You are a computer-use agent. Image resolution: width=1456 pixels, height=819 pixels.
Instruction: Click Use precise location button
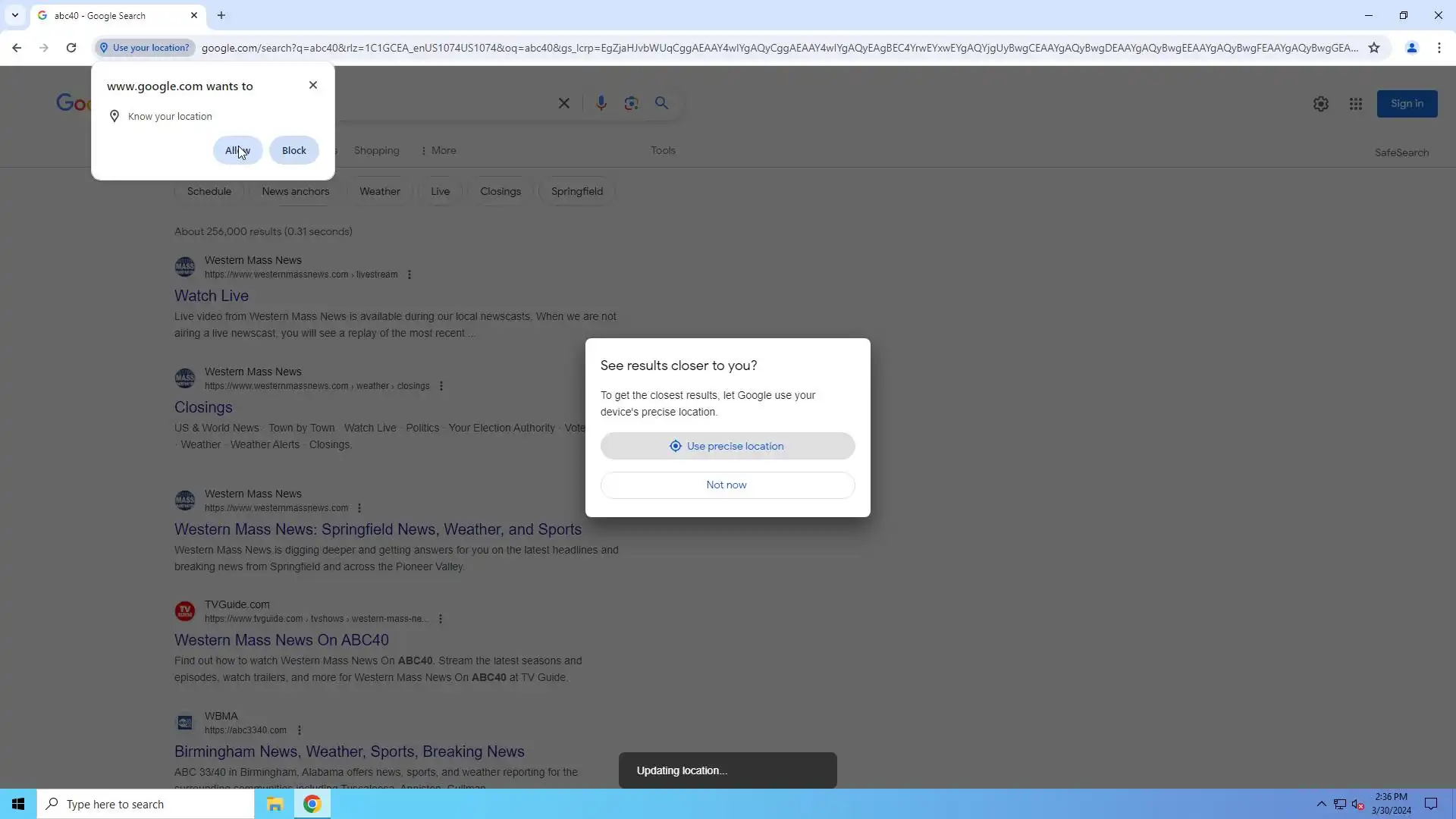coord(727,446)
